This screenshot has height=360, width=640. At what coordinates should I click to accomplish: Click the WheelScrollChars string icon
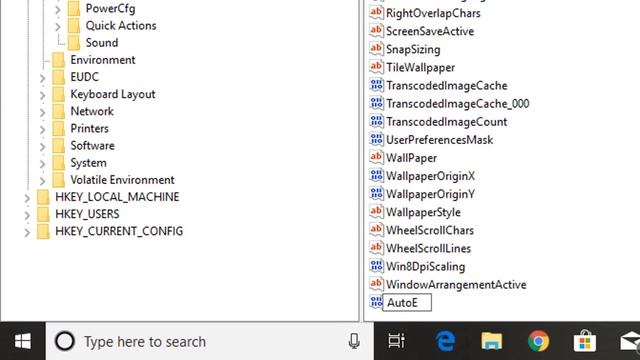click(x=376, y=230)
